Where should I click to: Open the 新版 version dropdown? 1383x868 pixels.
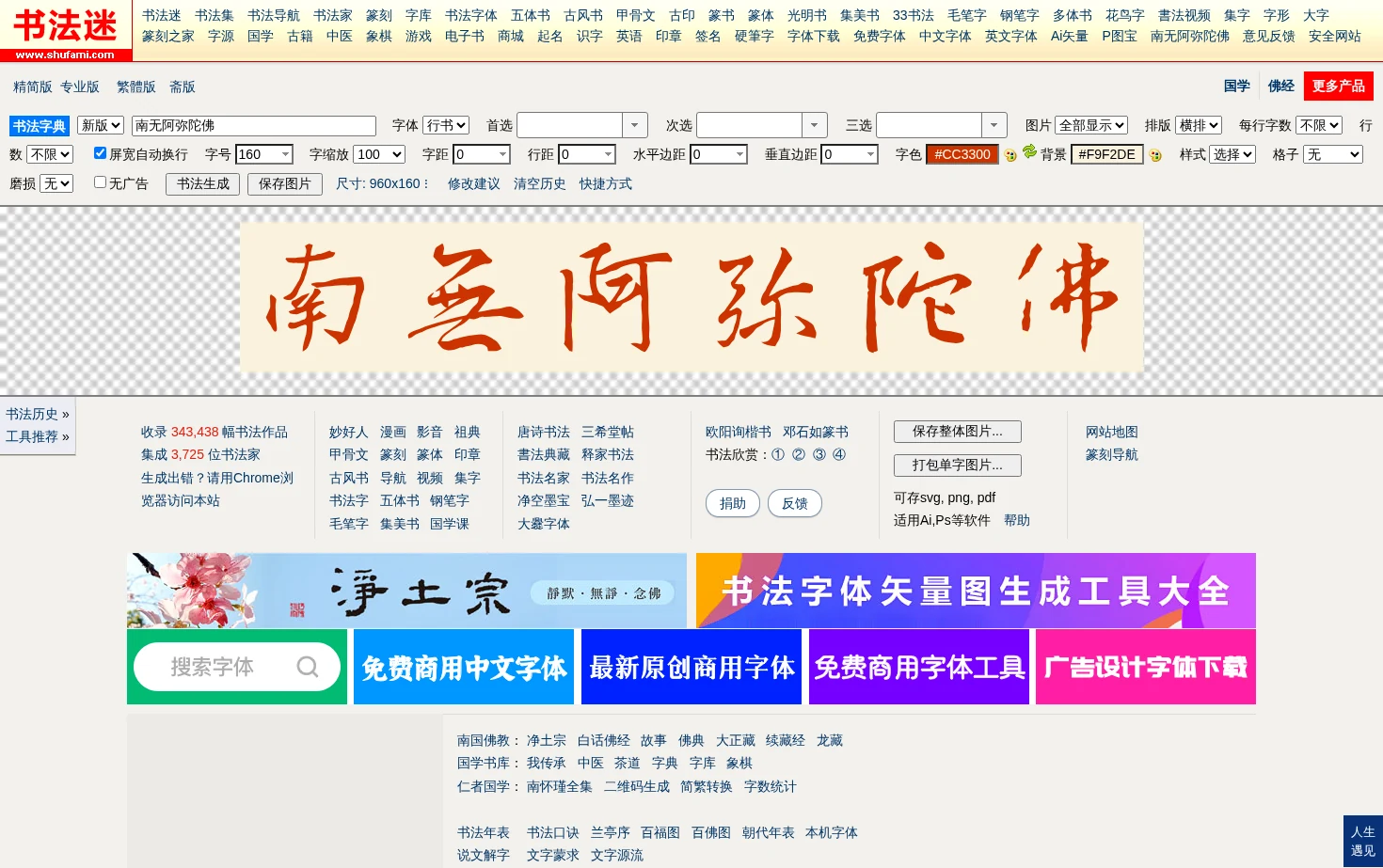click(101, 125)
